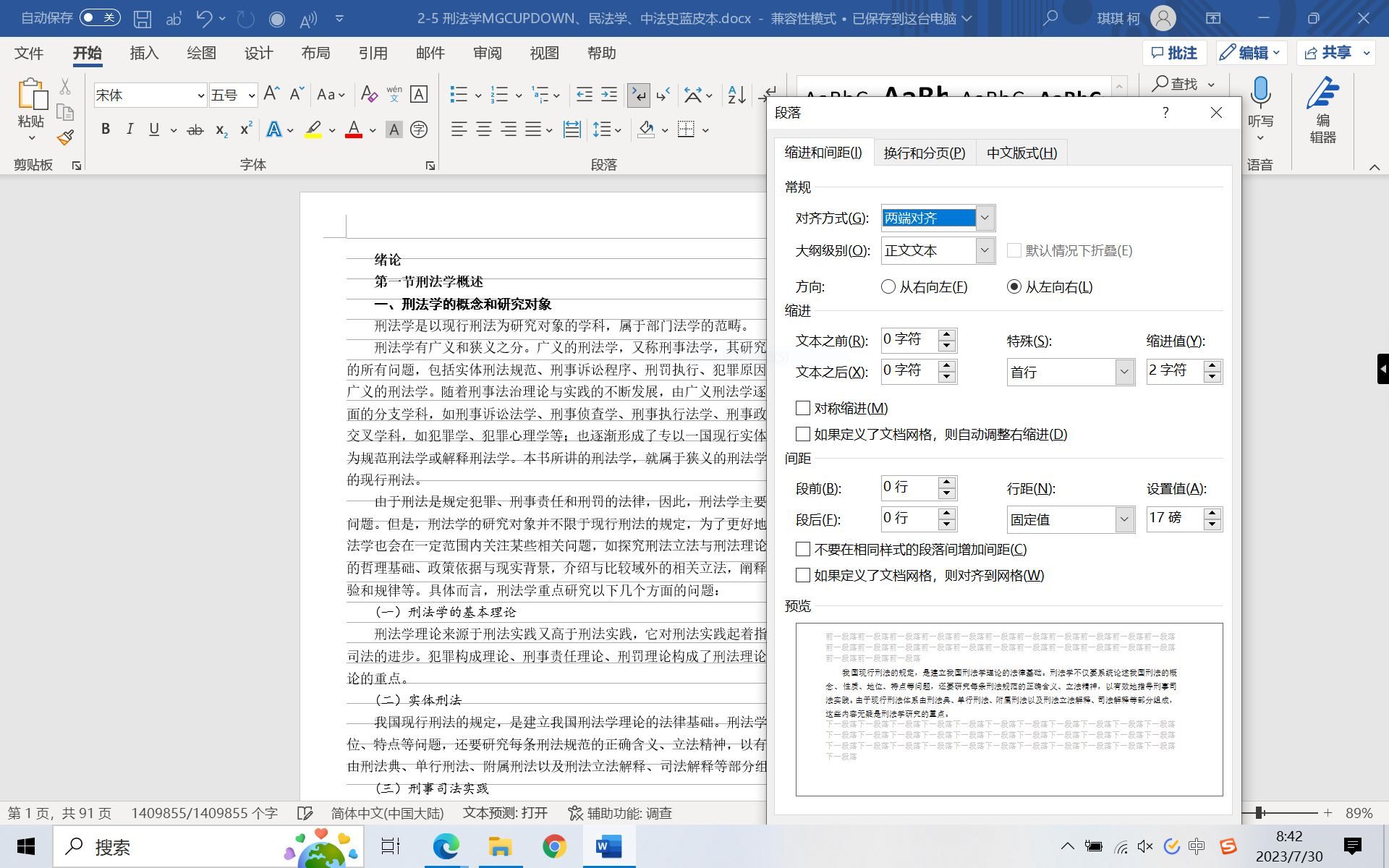Select right-to-left direction radio button

click(x=888, y=287)
